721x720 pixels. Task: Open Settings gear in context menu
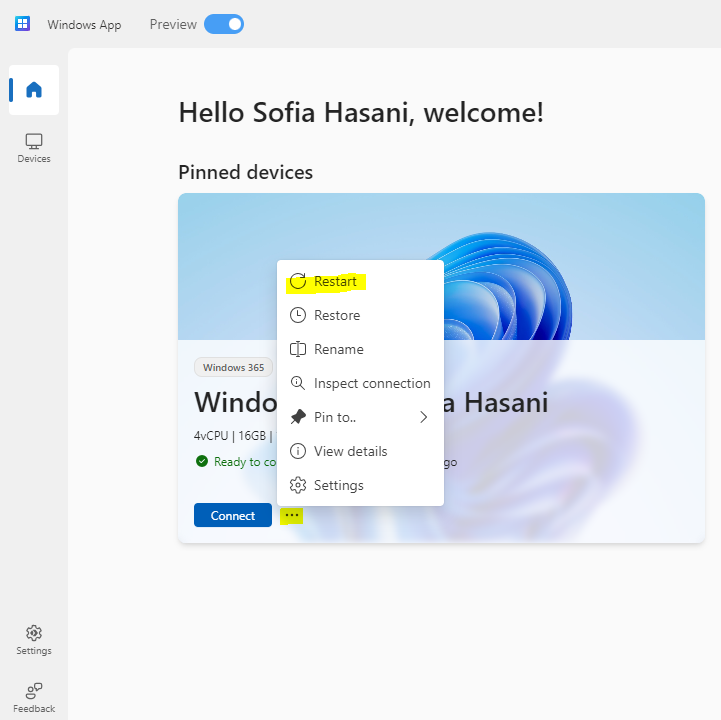pyautogui.click(x=360, y=486)
